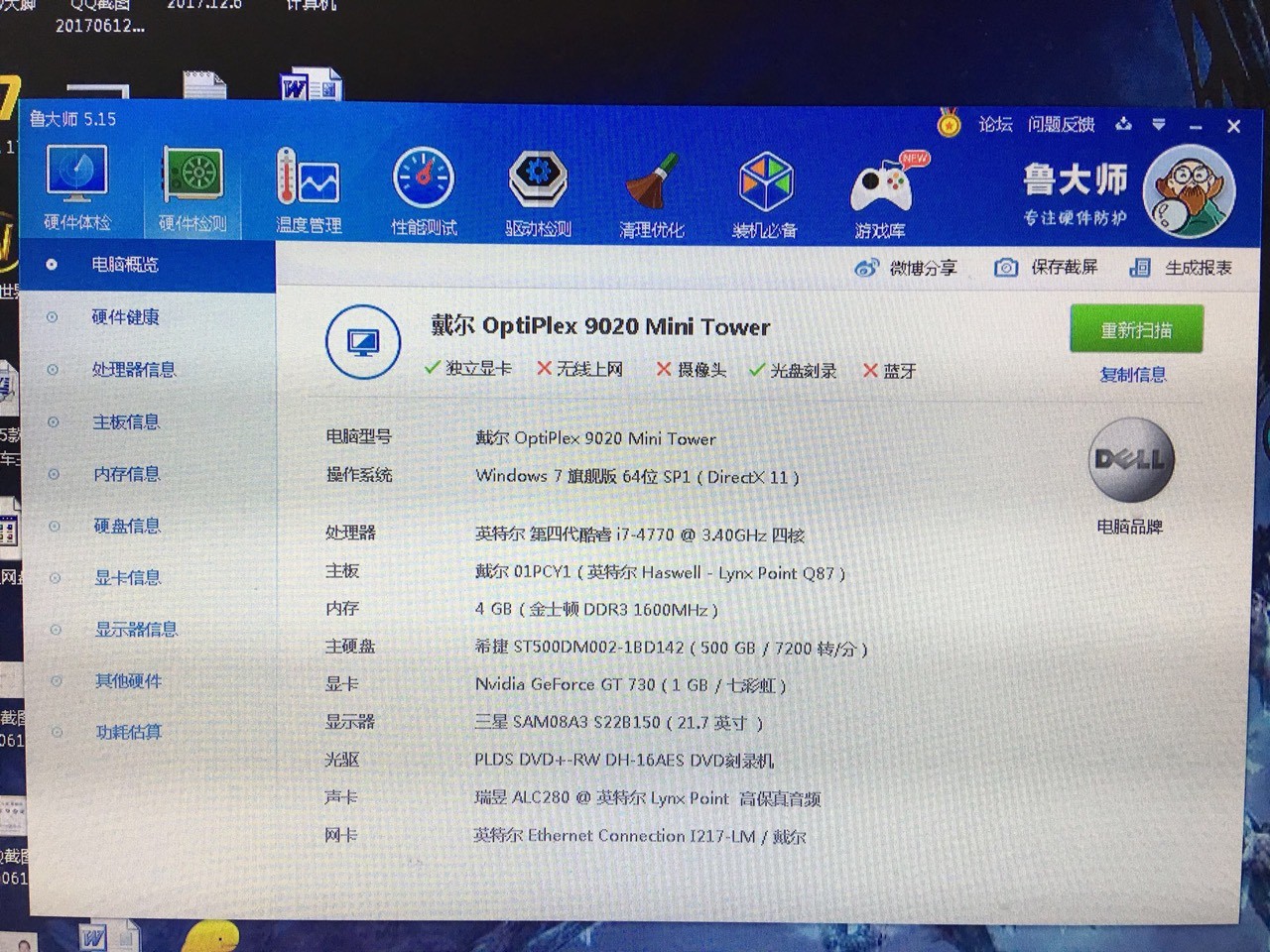This screenshot has width=1270, height=952.
Task: Click 保存截屏 to save screenshot
Action: point(1047,267)
